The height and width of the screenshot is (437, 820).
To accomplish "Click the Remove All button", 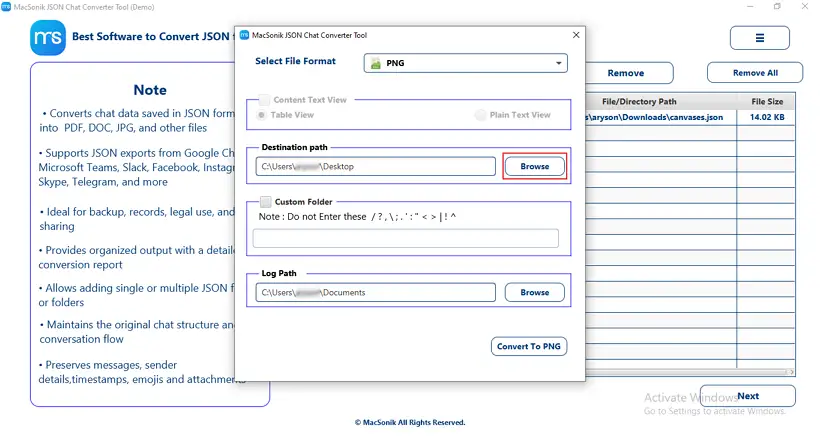I will click(755, 73).
